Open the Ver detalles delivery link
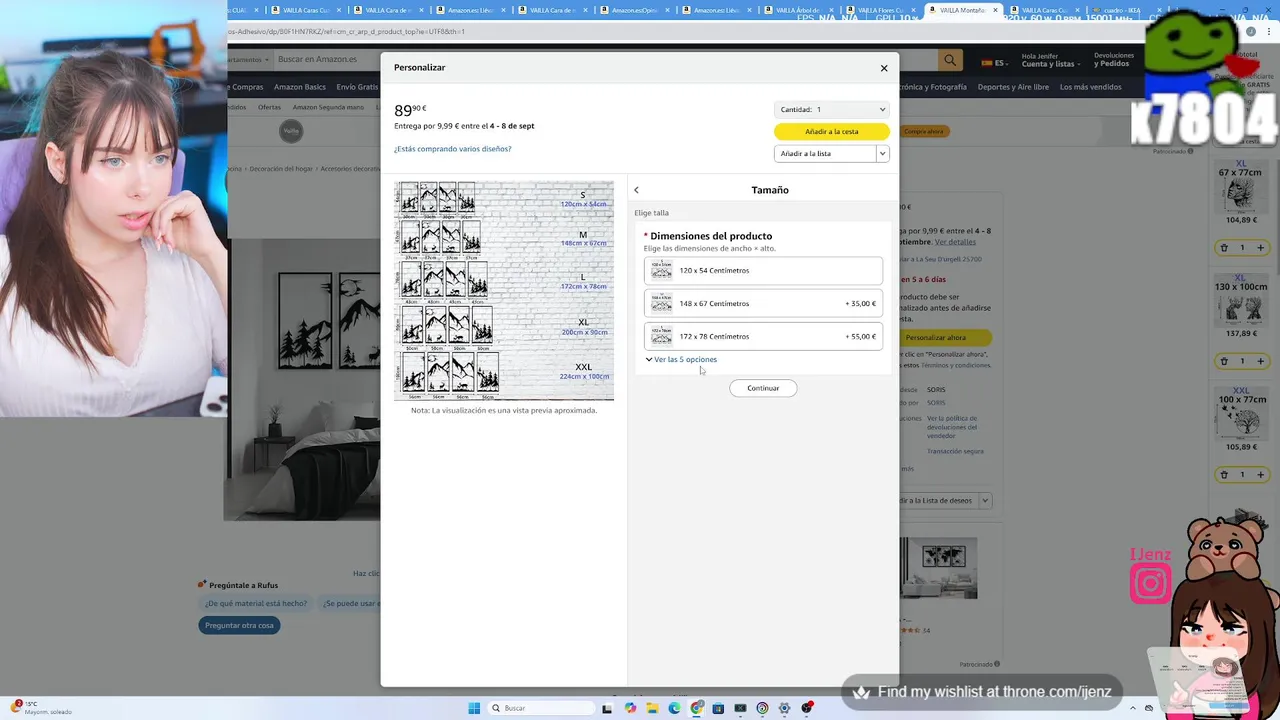1280x720 pixels. [955, 242]
